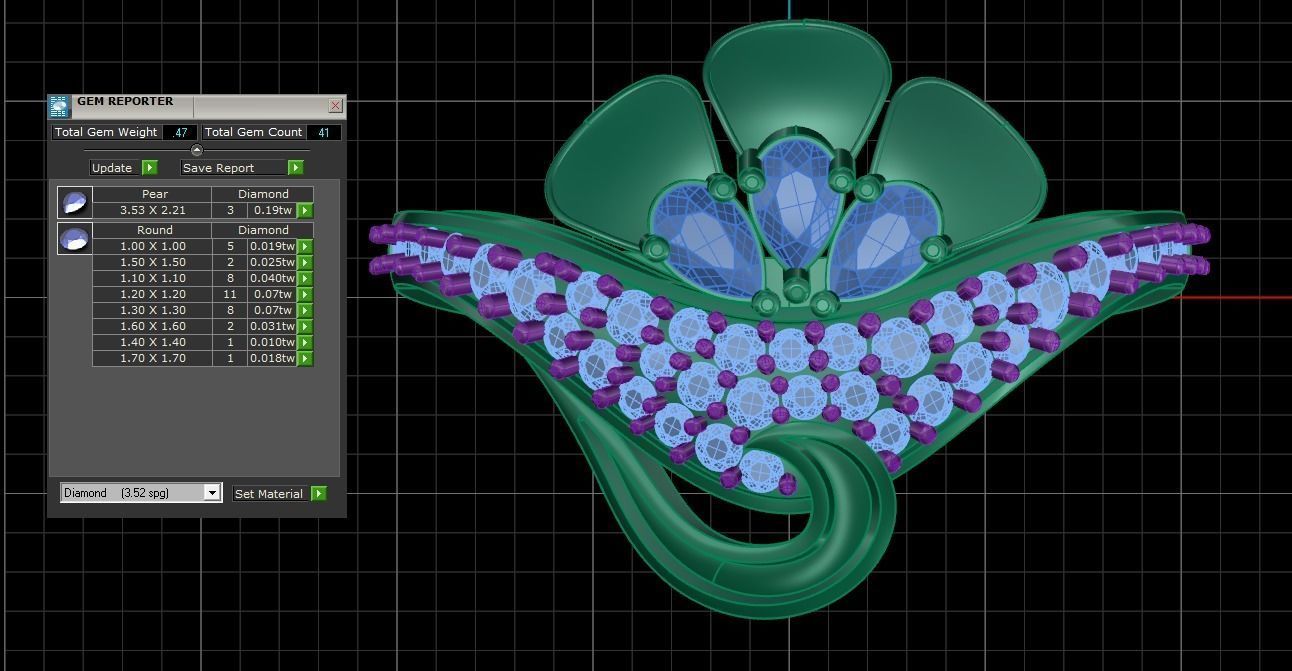
Task: Click the Pear header cell
Action: (152, 194)
